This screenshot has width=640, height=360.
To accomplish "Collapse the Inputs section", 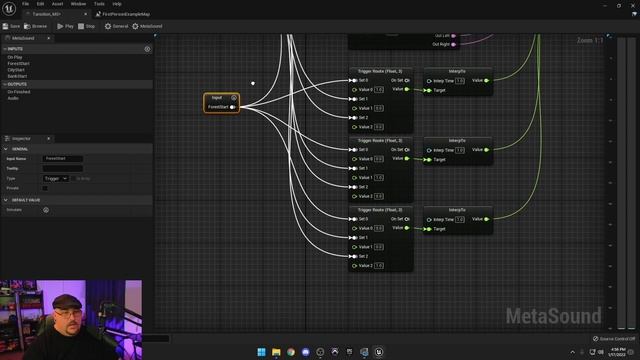I will 5,49.
